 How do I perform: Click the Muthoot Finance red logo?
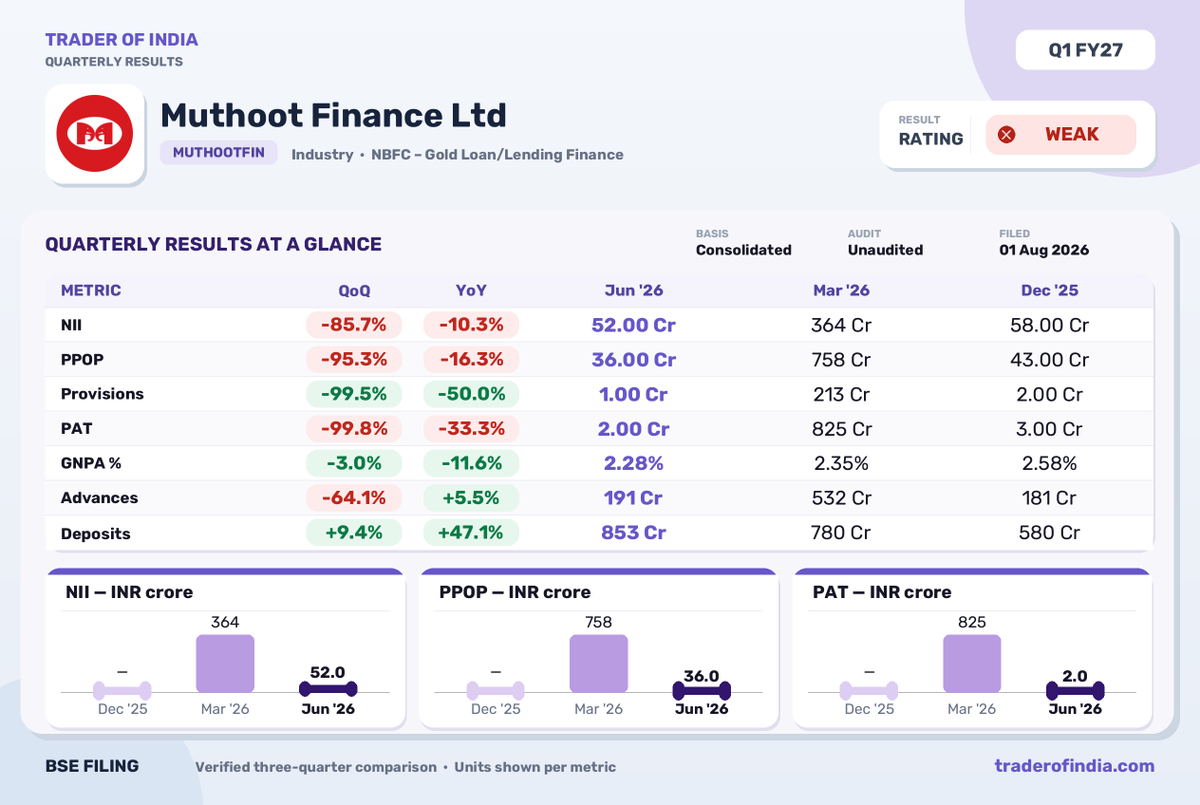pos(95,134)
